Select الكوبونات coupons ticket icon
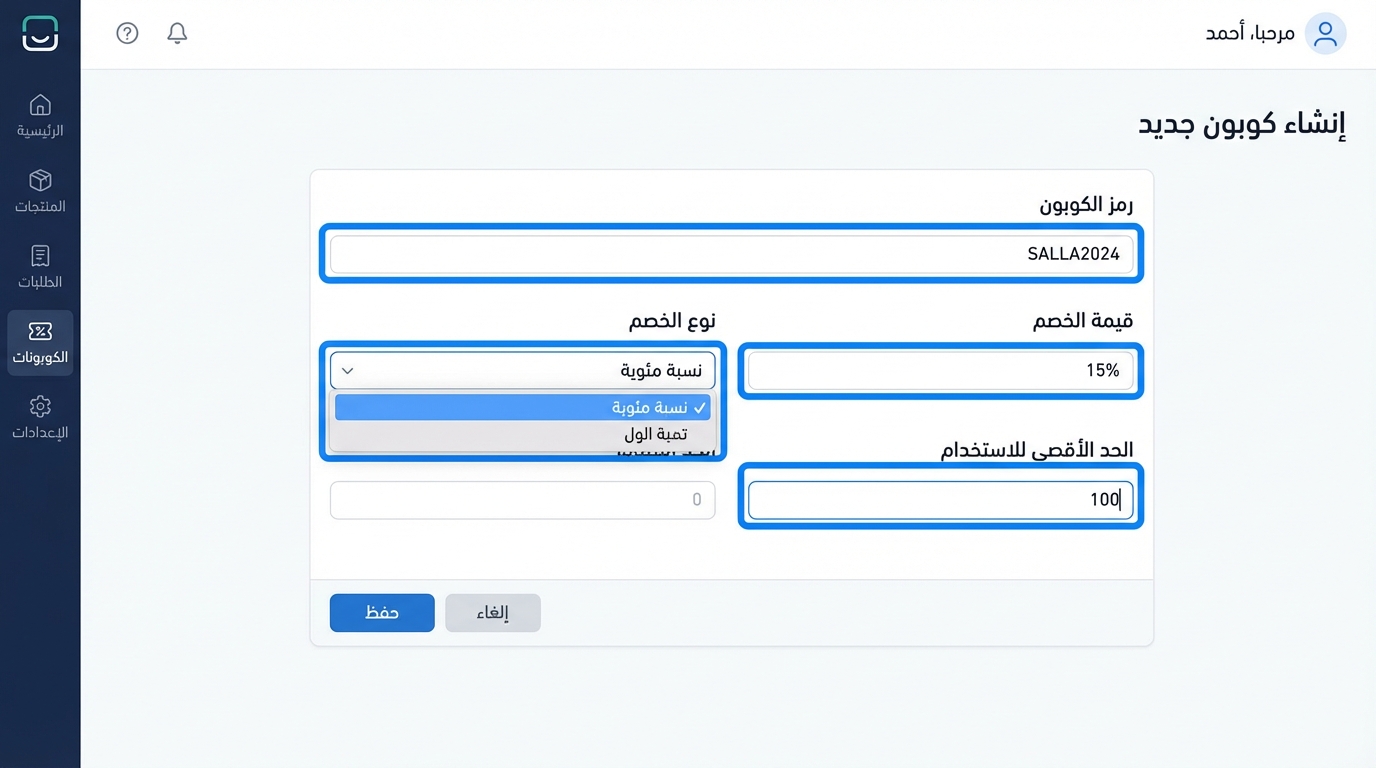The image size is (1376, 768). point(40,332)
